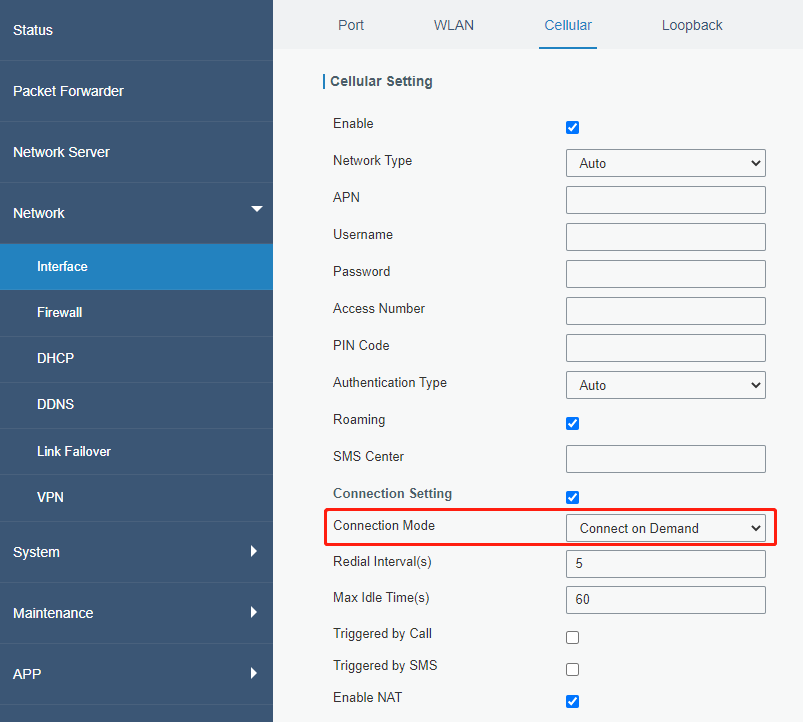Click the Max Idle Time field
This screenshot has height=722, width=803.
coord(665,600)
